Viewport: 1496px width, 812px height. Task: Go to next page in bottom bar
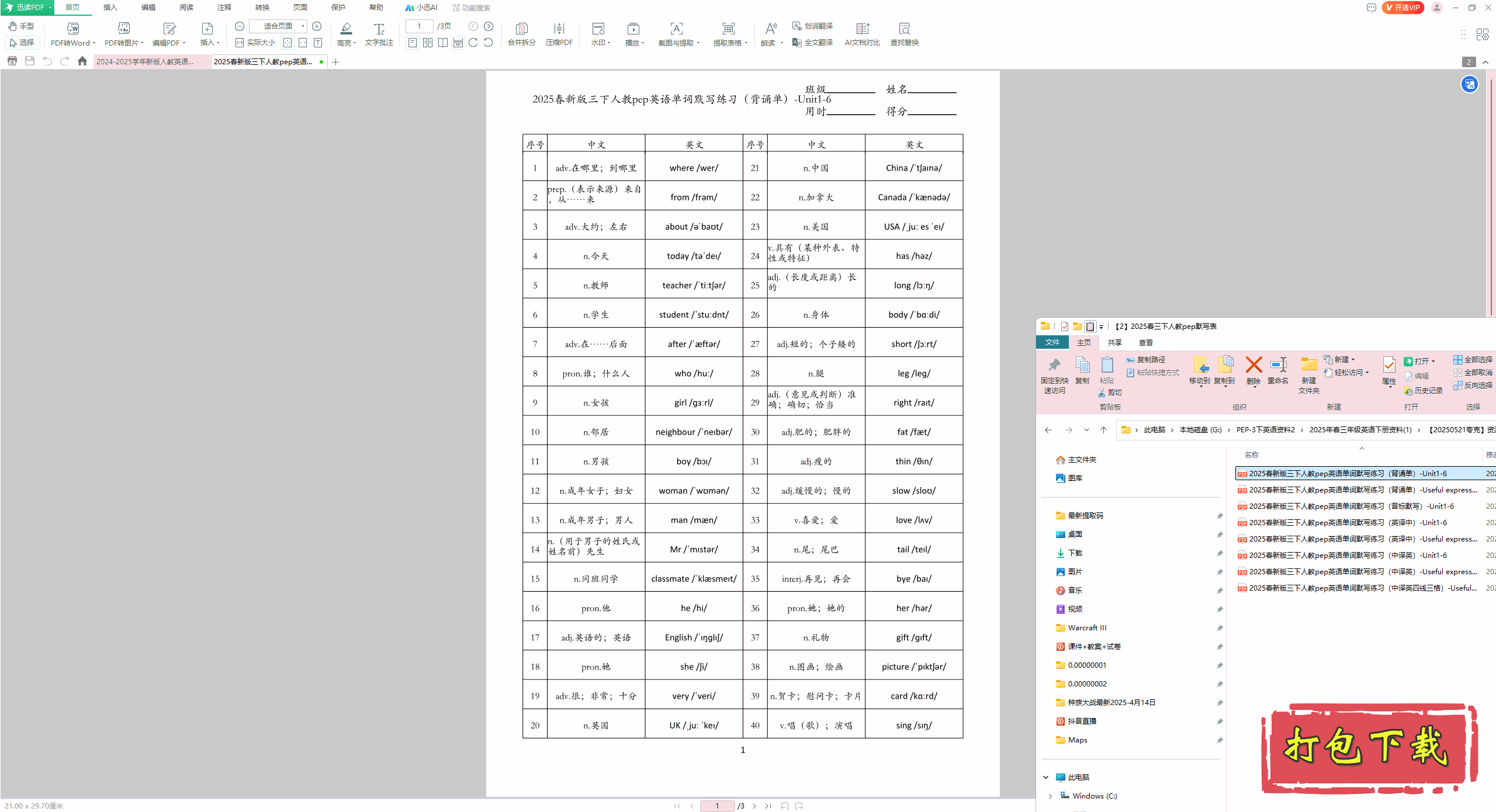click(754, 806)
